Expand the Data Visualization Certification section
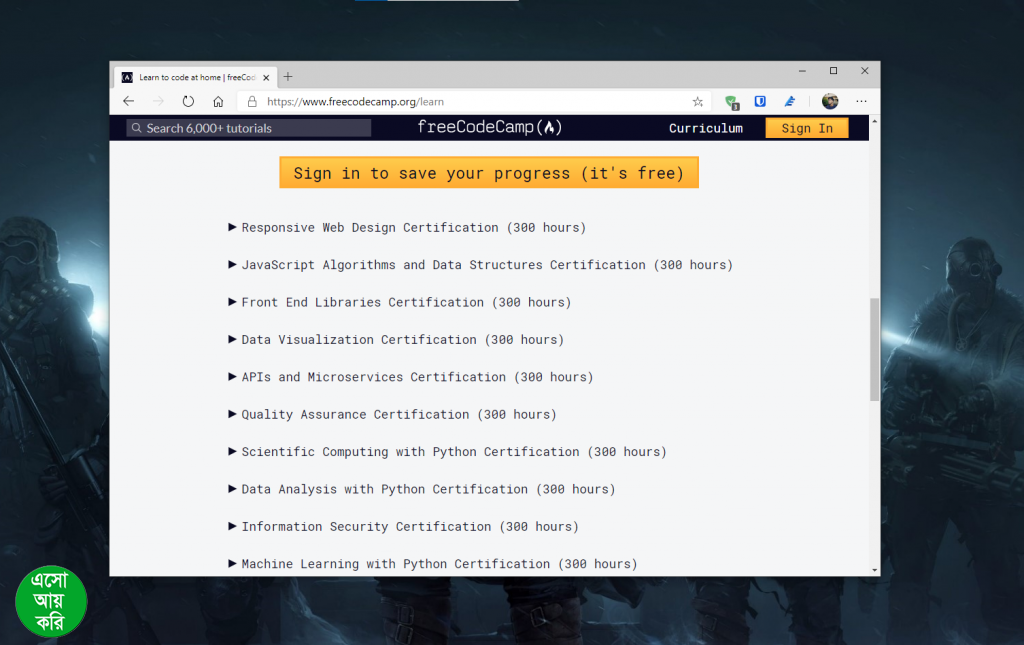Image resolution: width=1024 pixels, height=645 pixels. pos(402,340)
